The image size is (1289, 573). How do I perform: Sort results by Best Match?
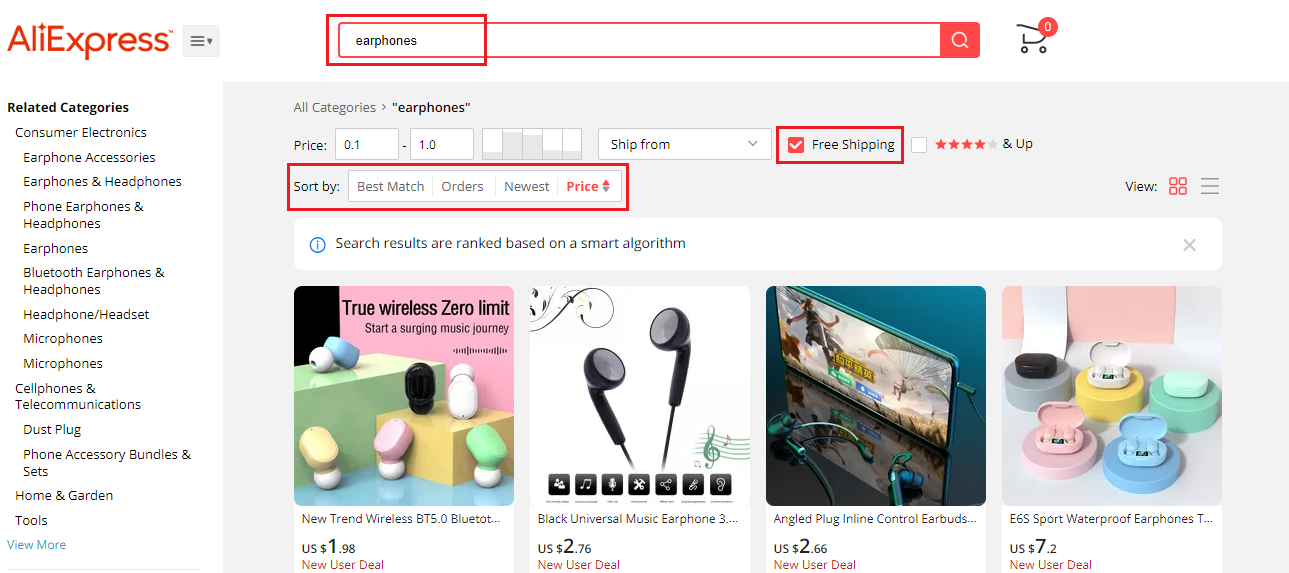click(x=390, y=186)
